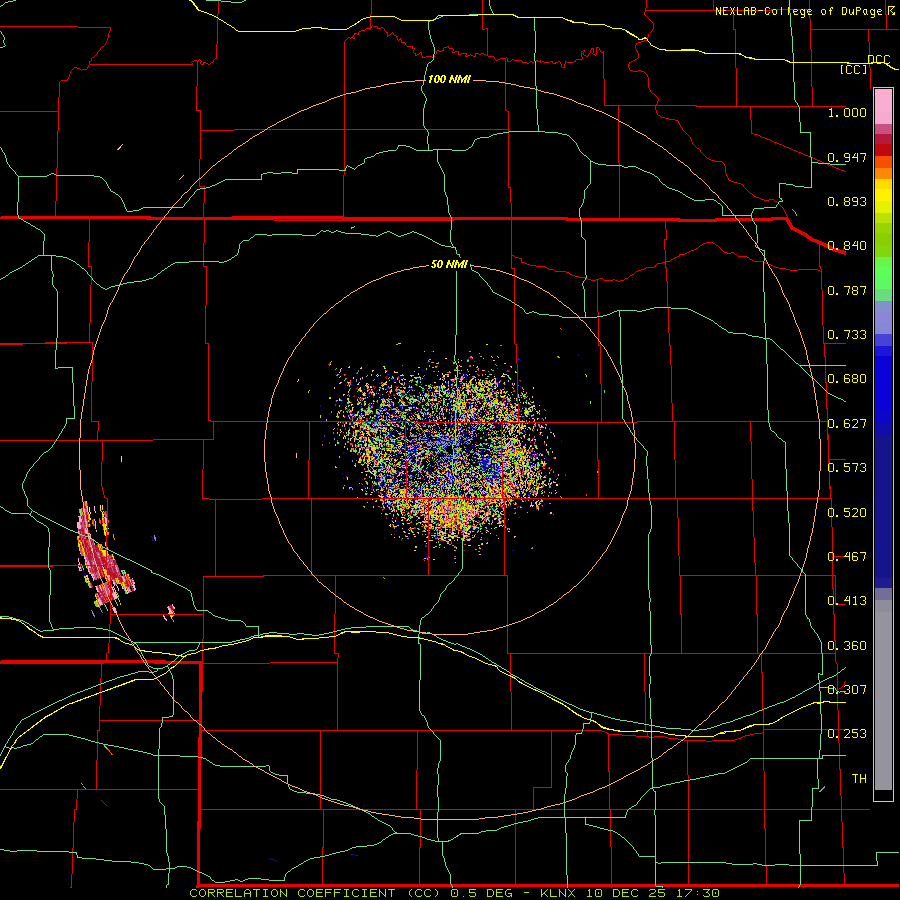Click the 0.627 legend value
900x900 pixels.
tap(847, 423)
